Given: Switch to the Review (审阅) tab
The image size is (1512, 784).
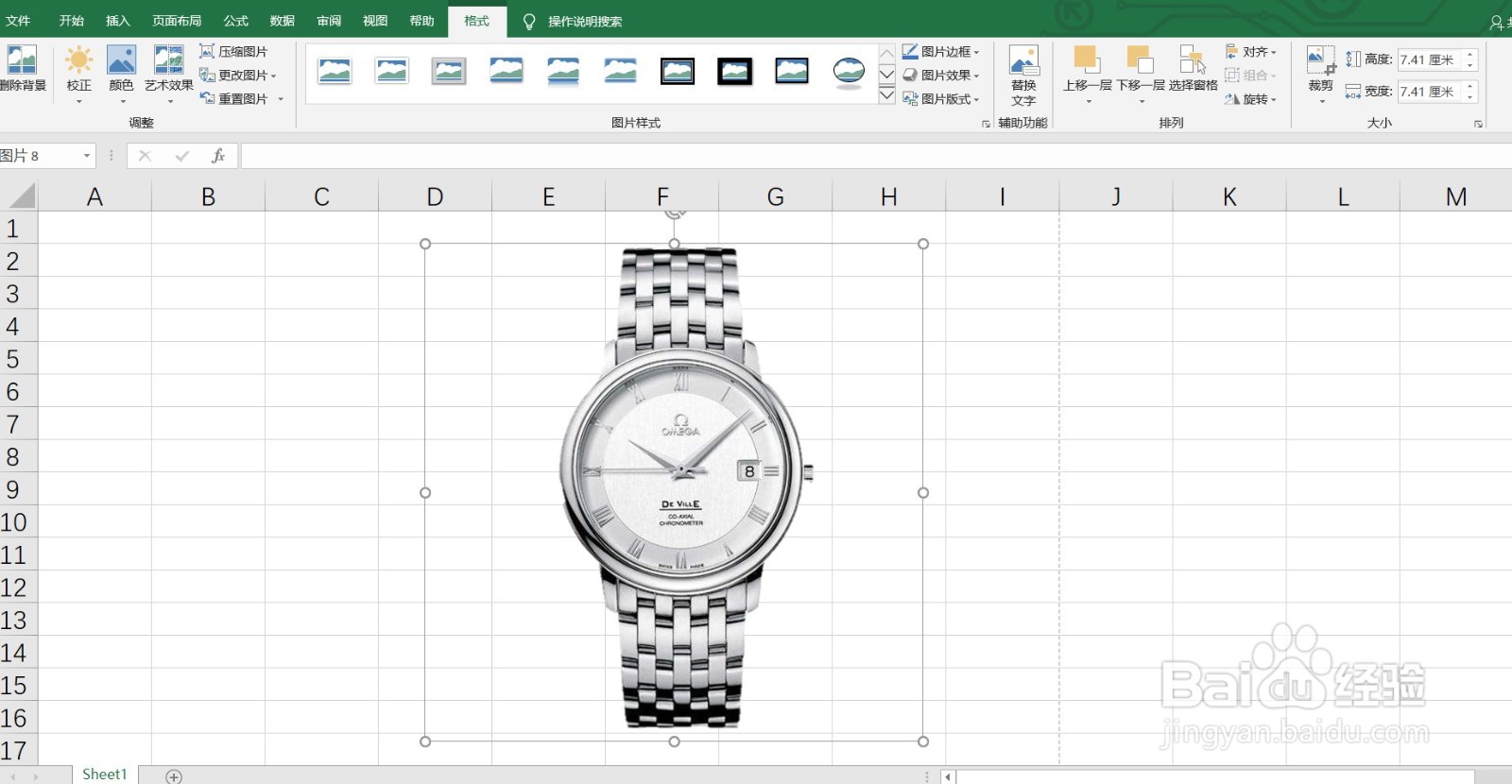Looking at the screenshot, I should 329,21.
